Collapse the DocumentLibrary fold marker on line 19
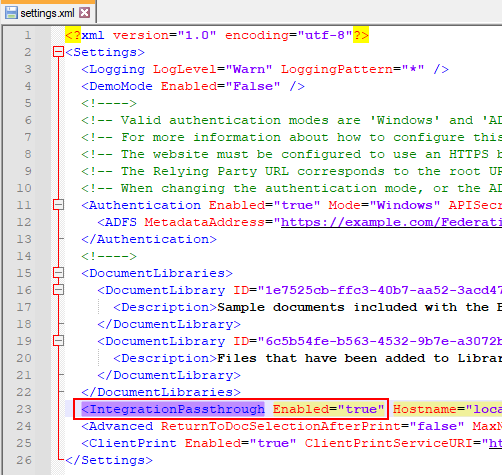 [58, 341]
